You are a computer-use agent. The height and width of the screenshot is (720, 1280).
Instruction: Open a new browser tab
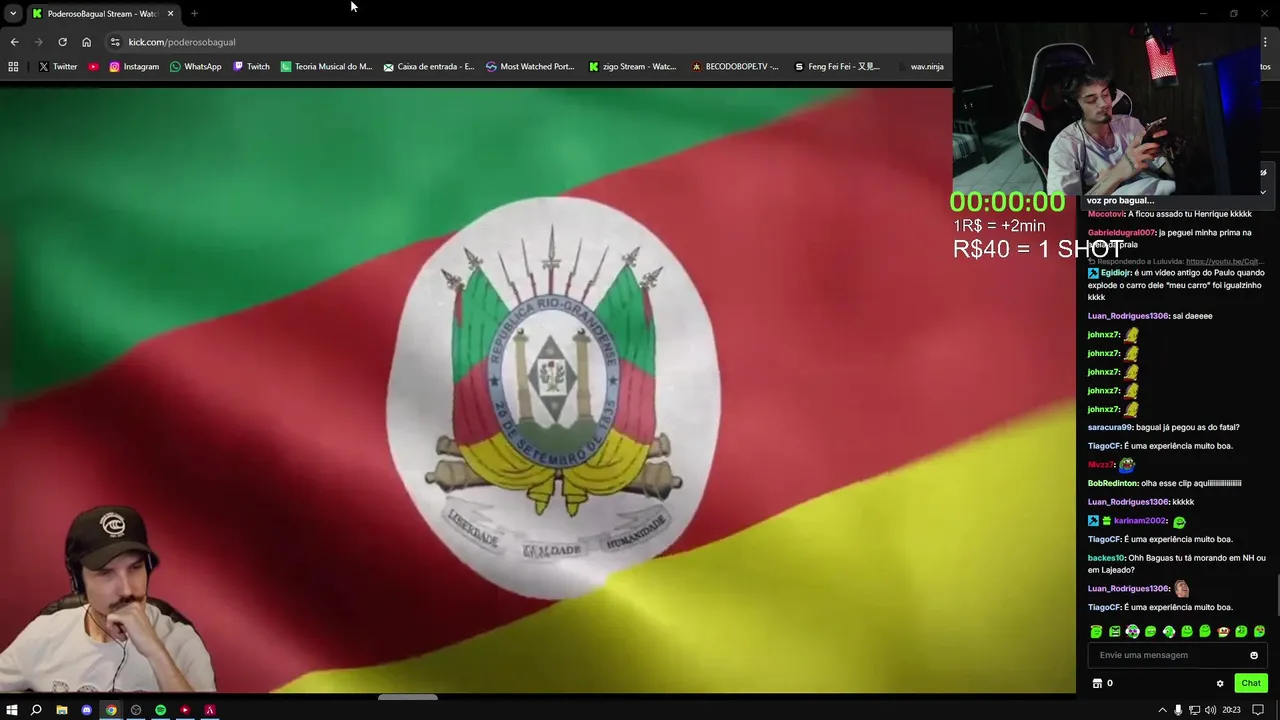coord(194,13)
